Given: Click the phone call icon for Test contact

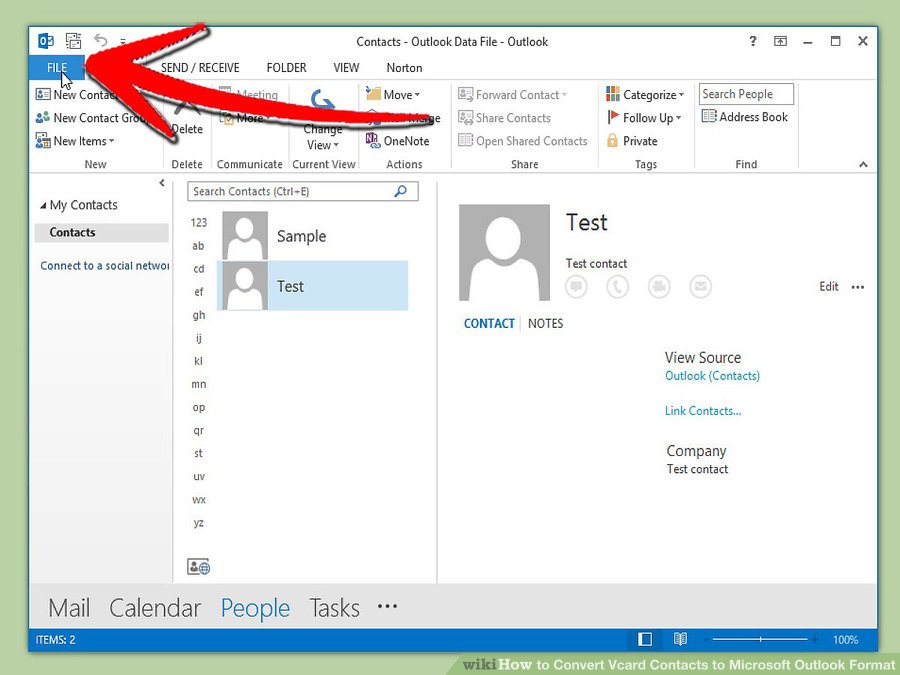Looking at the screenshot, I should click(617, 287).
